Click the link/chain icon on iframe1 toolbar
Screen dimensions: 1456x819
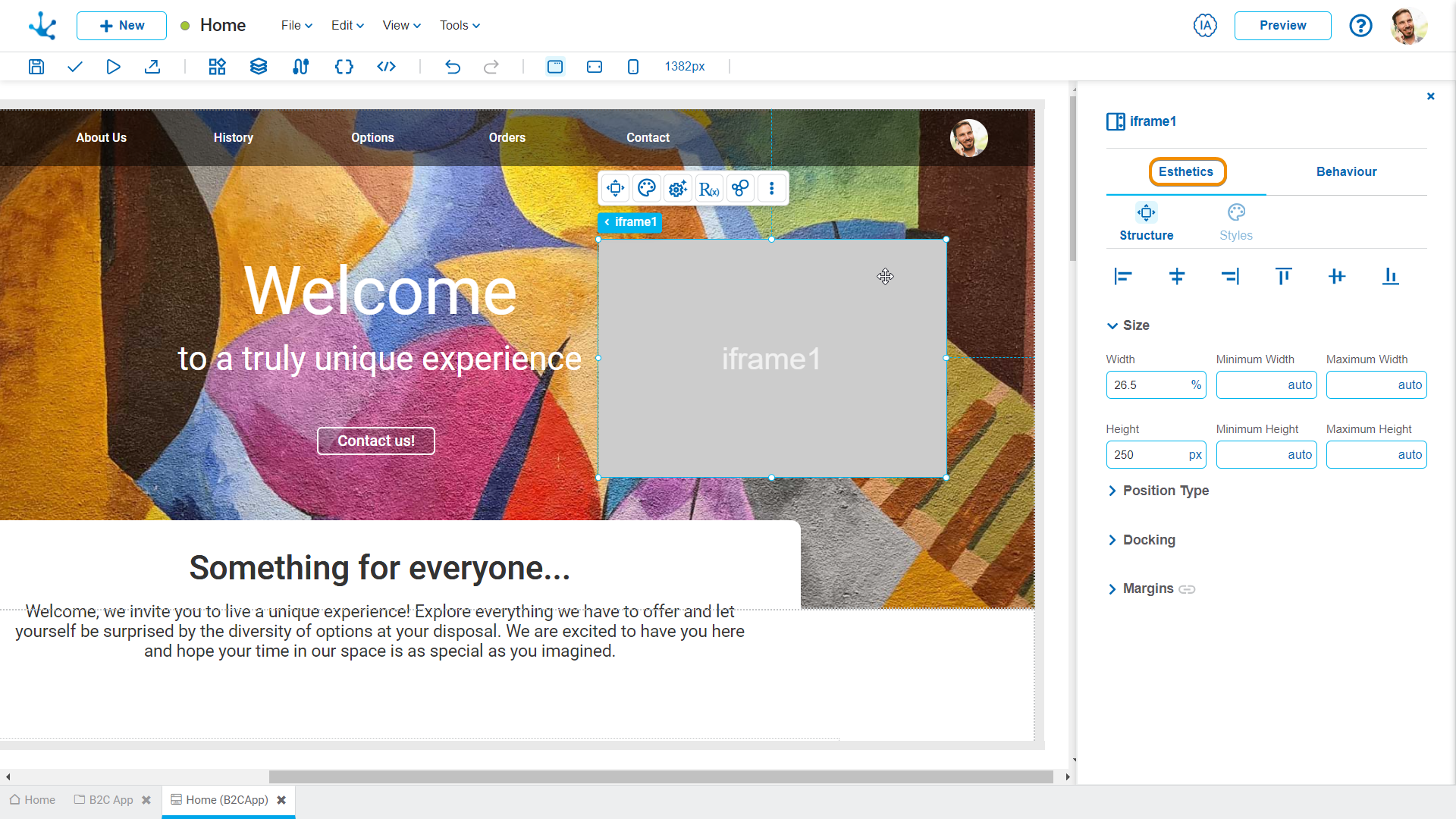pyautogui.click(x=739, y=188)
